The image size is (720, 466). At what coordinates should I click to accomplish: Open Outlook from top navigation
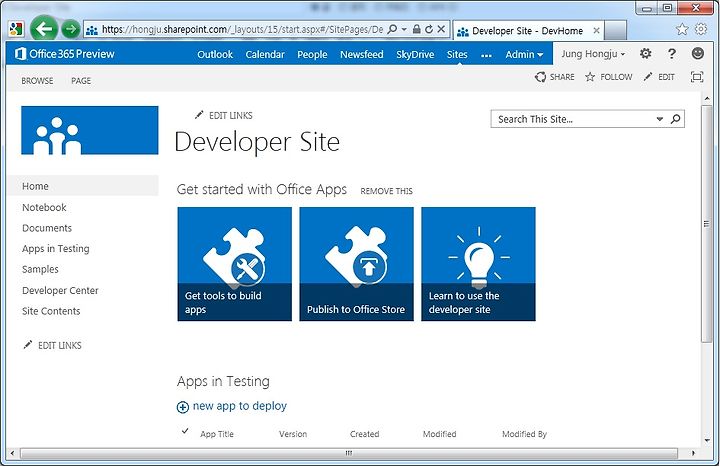point(215,54)
